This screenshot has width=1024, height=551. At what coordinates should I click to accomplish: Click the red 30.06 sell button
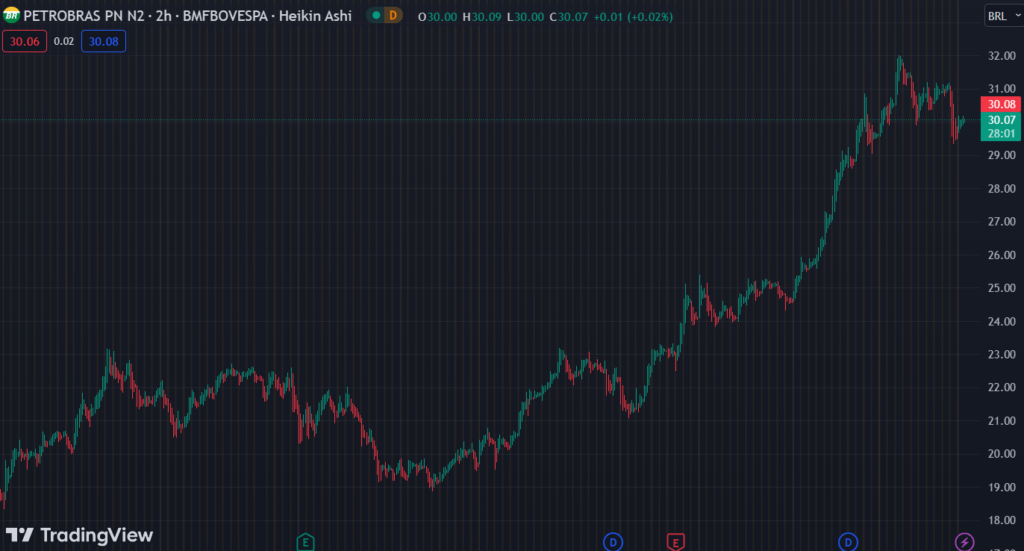25,41
